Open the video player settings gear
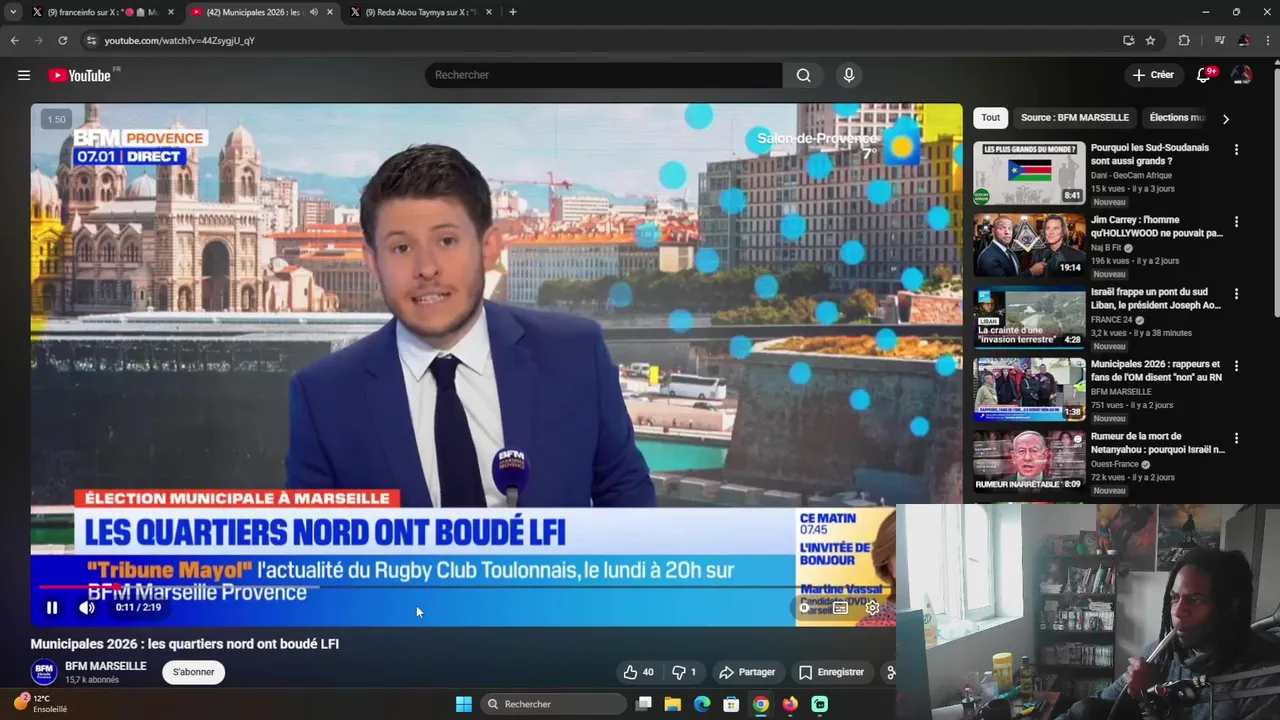Image resolution: width=1280 pixels, height=720 pixels. click(x=872, y=607)
